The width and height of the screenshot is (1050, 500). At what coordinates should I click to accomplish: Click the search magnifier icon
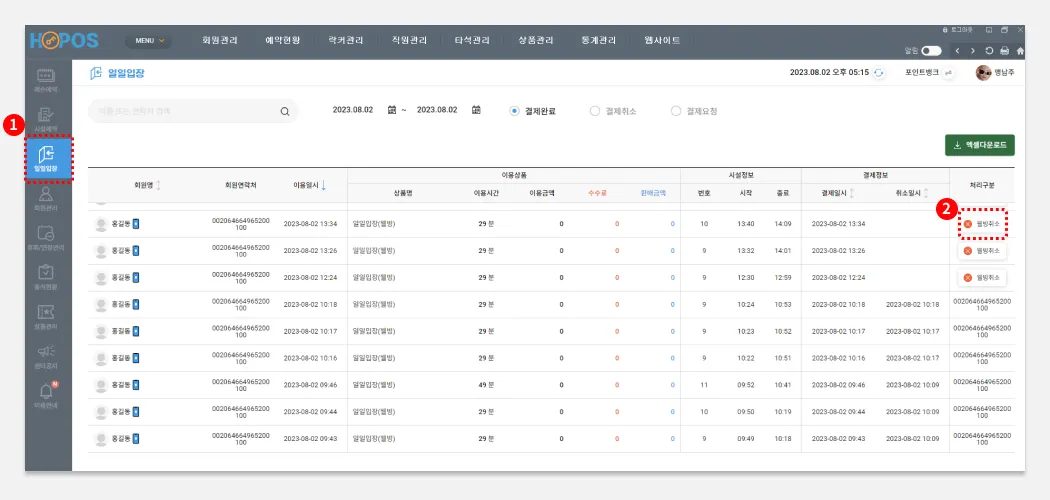284,112
